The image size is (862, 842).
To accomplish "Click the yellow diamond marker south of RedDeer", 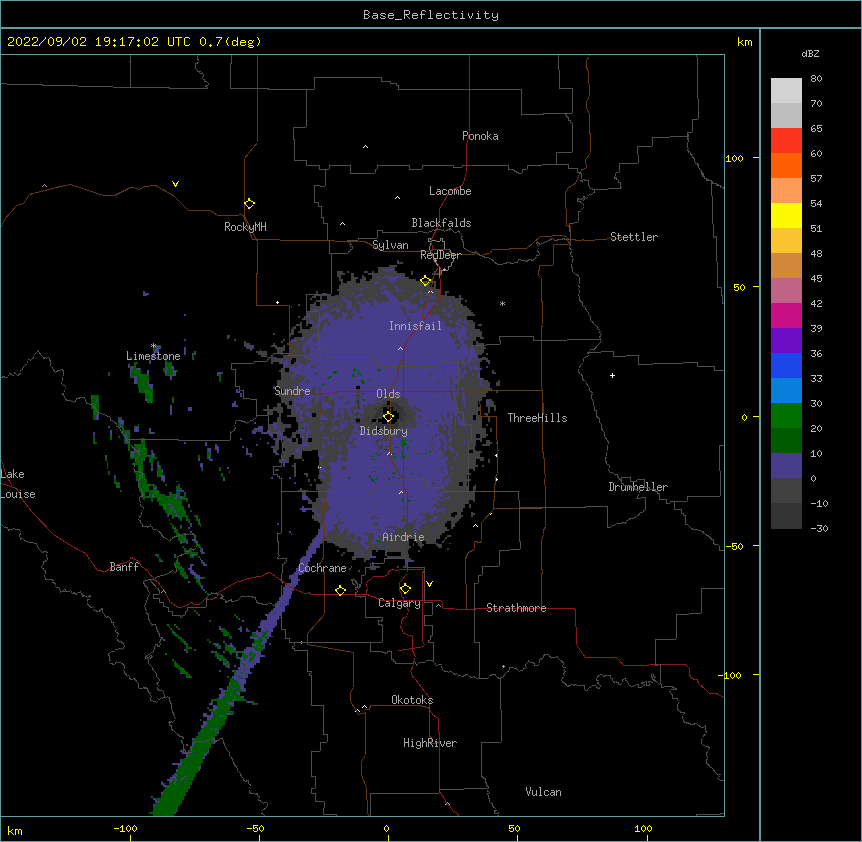I will tap(426, 280).
